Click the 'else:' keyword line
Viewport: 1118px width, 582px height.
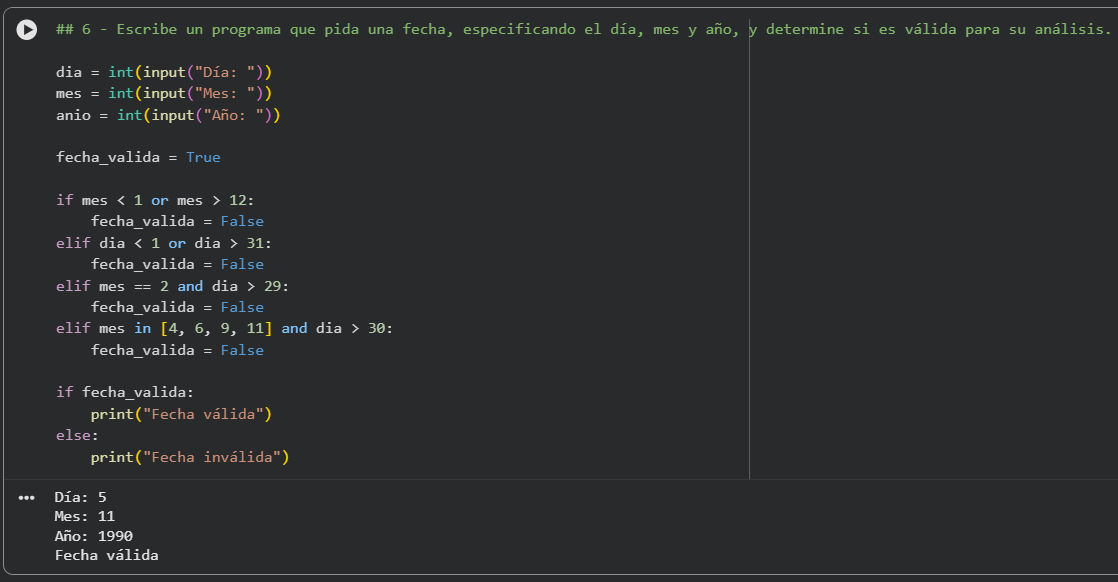pos(77,435)
